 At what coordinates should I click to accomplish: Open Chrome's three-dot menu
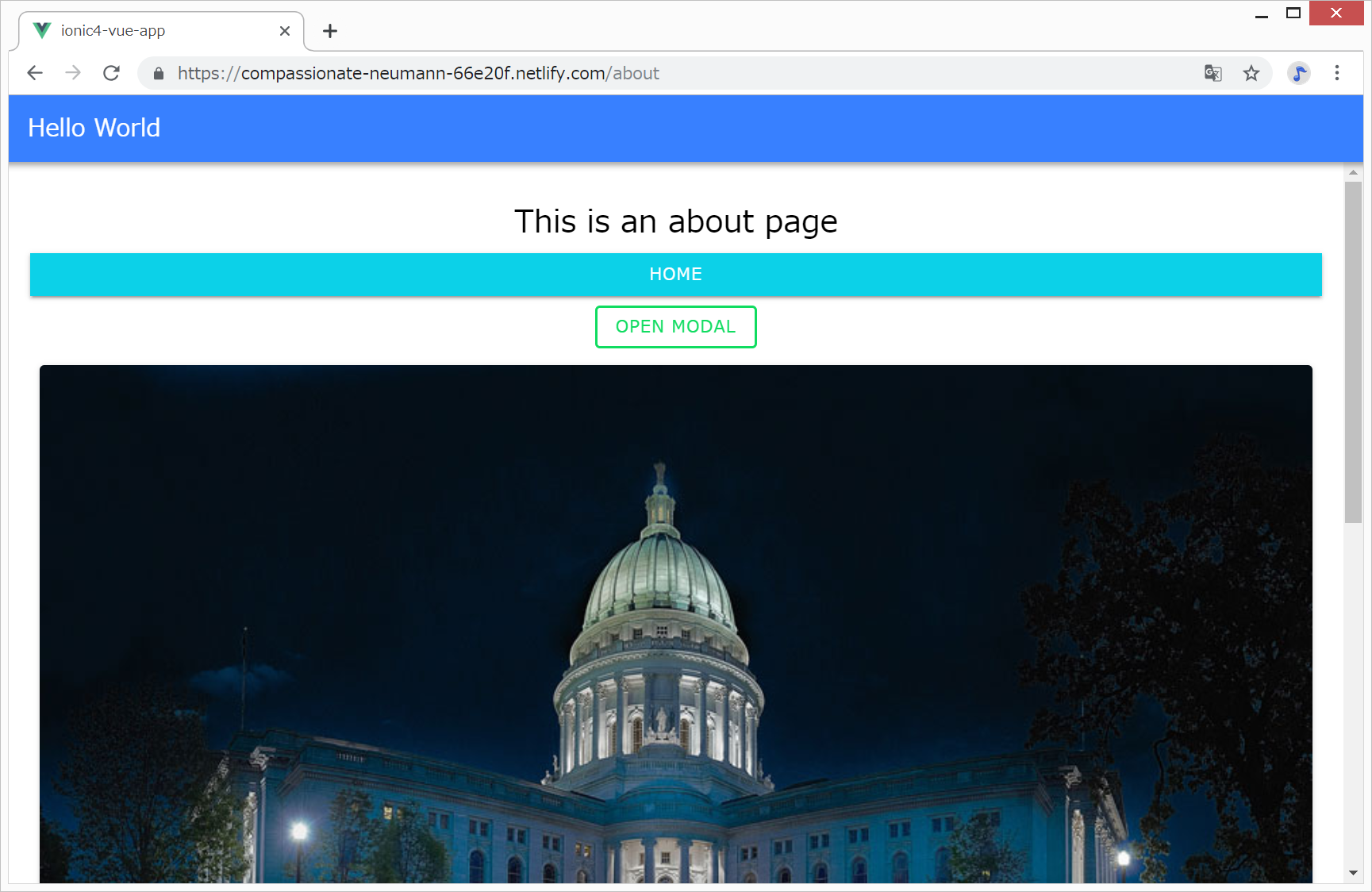[1337, 73]
